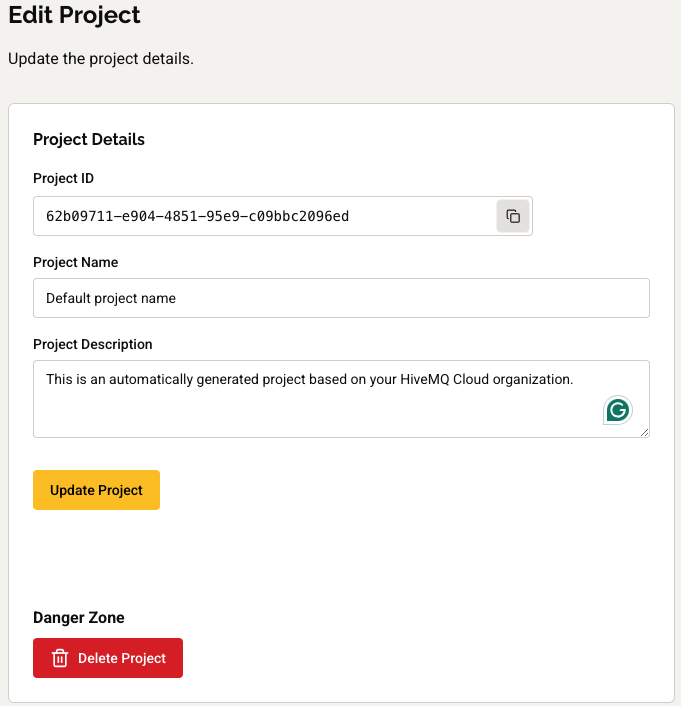681x706 pixels.
Task: Click the Project Name label
Action: tap(75, 262)
